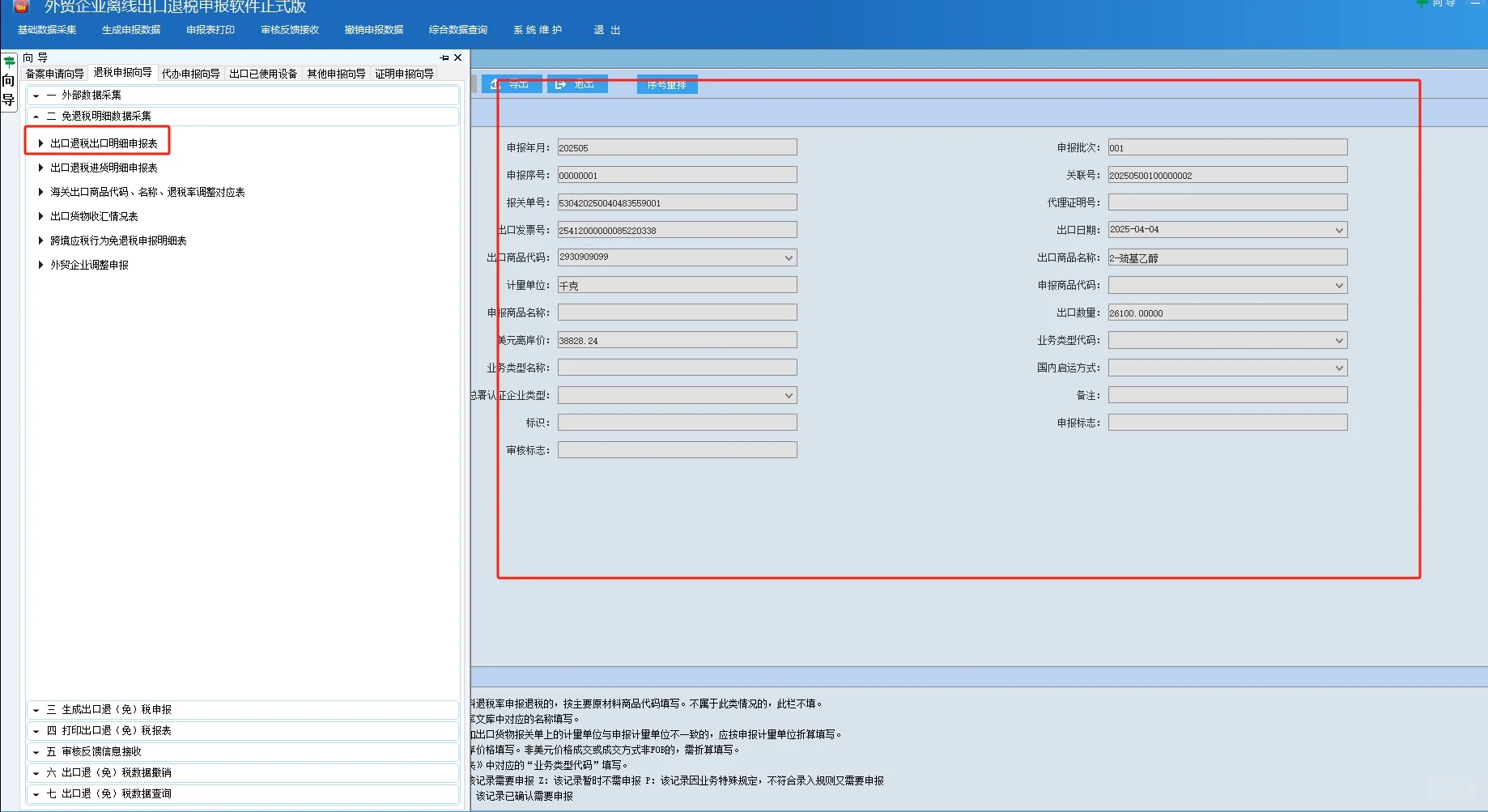Select 跨境应税行为免退税申报明细表
The width and height of the screenshot is (1488, 812).
click(x=118, y=240)
